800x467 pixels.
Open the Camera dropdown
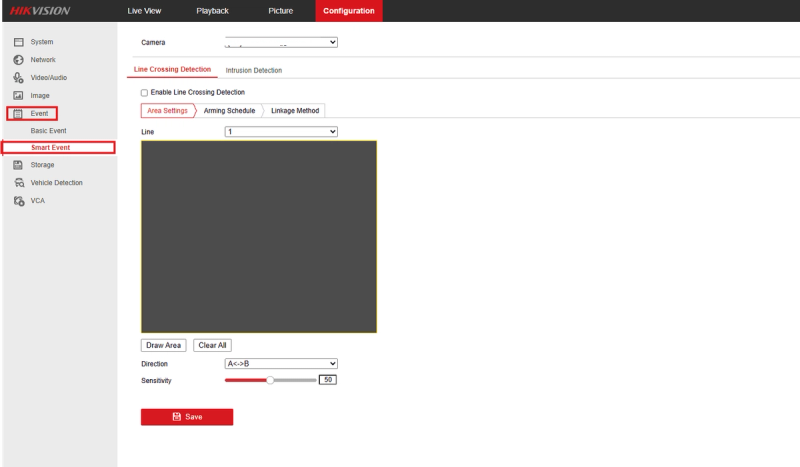(x=281, y=42)
